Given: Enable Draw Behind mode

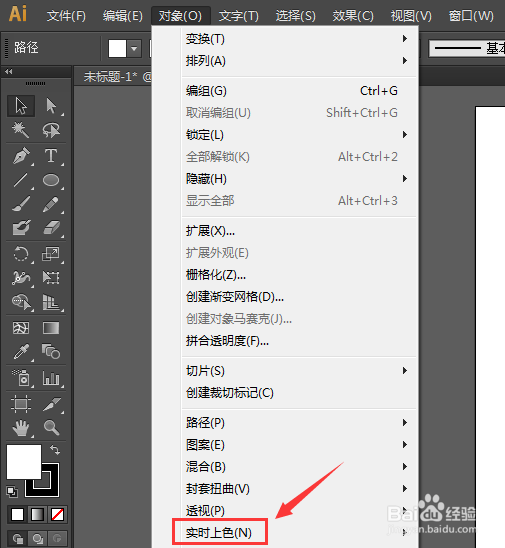Looking at the screenshot, I should [37, 539].
